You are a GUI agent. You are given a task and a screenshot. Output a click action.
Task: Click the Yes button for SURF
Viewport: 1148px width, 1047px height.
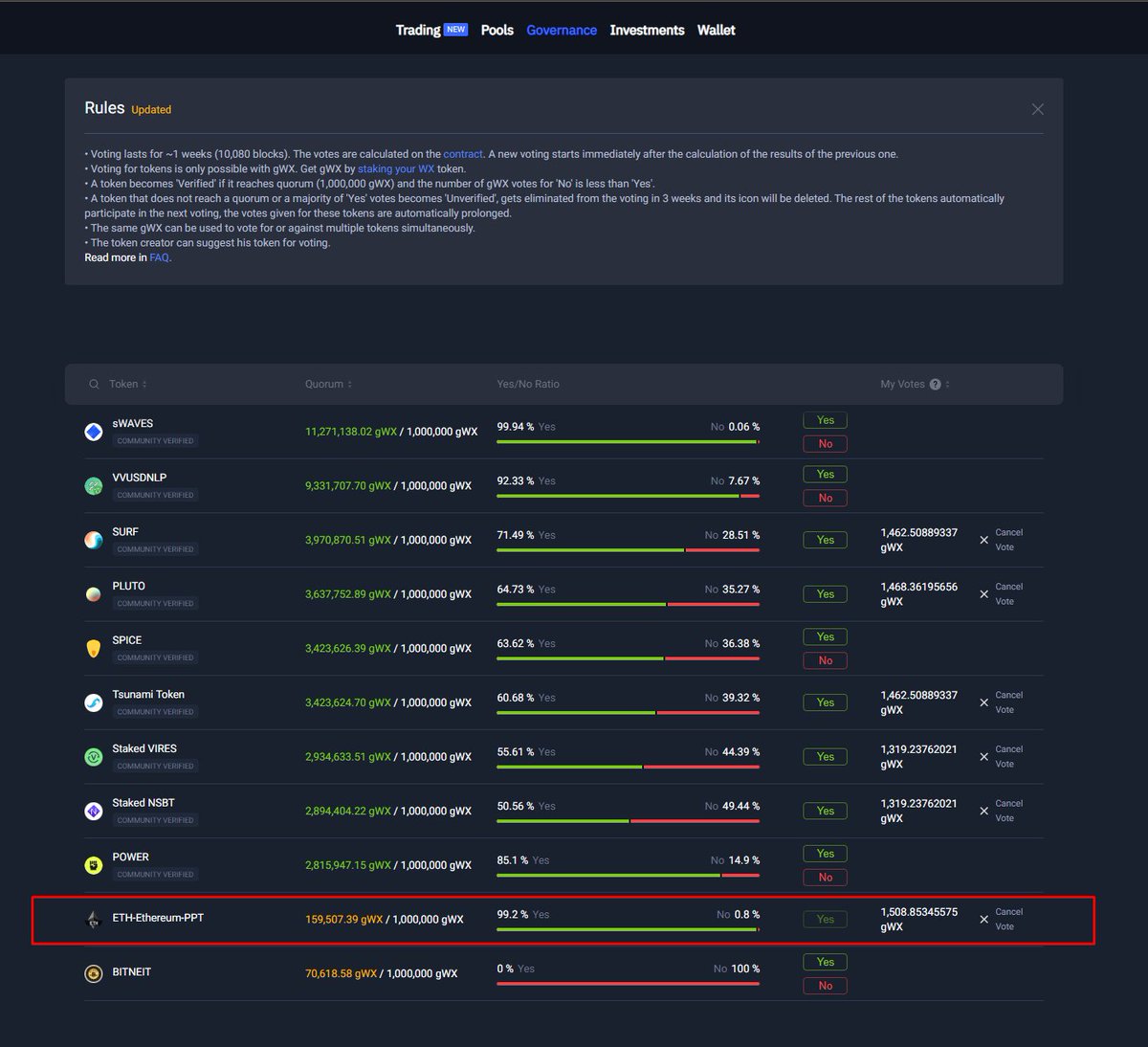pos(826,540)
